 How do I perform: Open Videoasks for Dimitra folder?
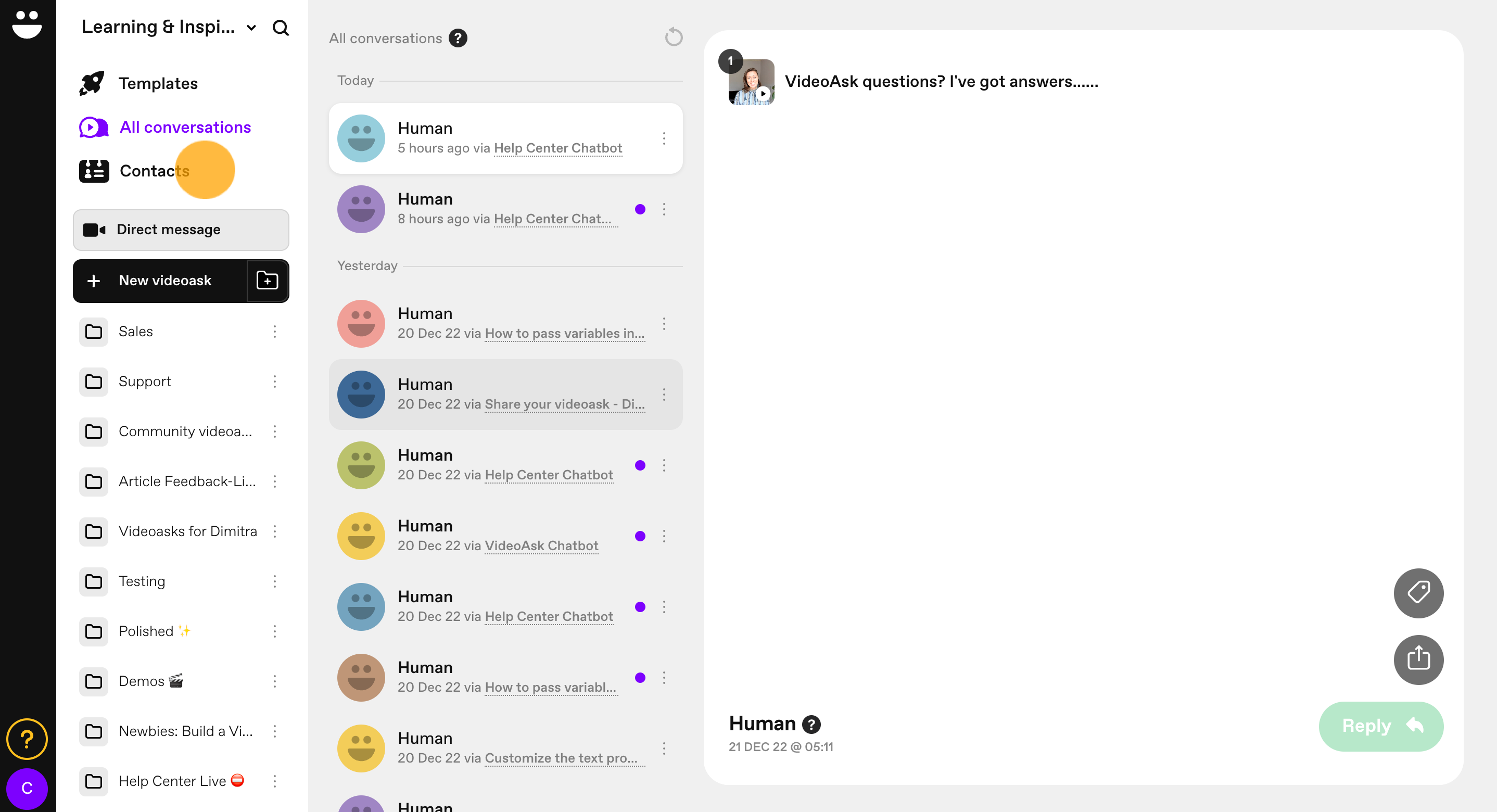(x=188, y=531)
